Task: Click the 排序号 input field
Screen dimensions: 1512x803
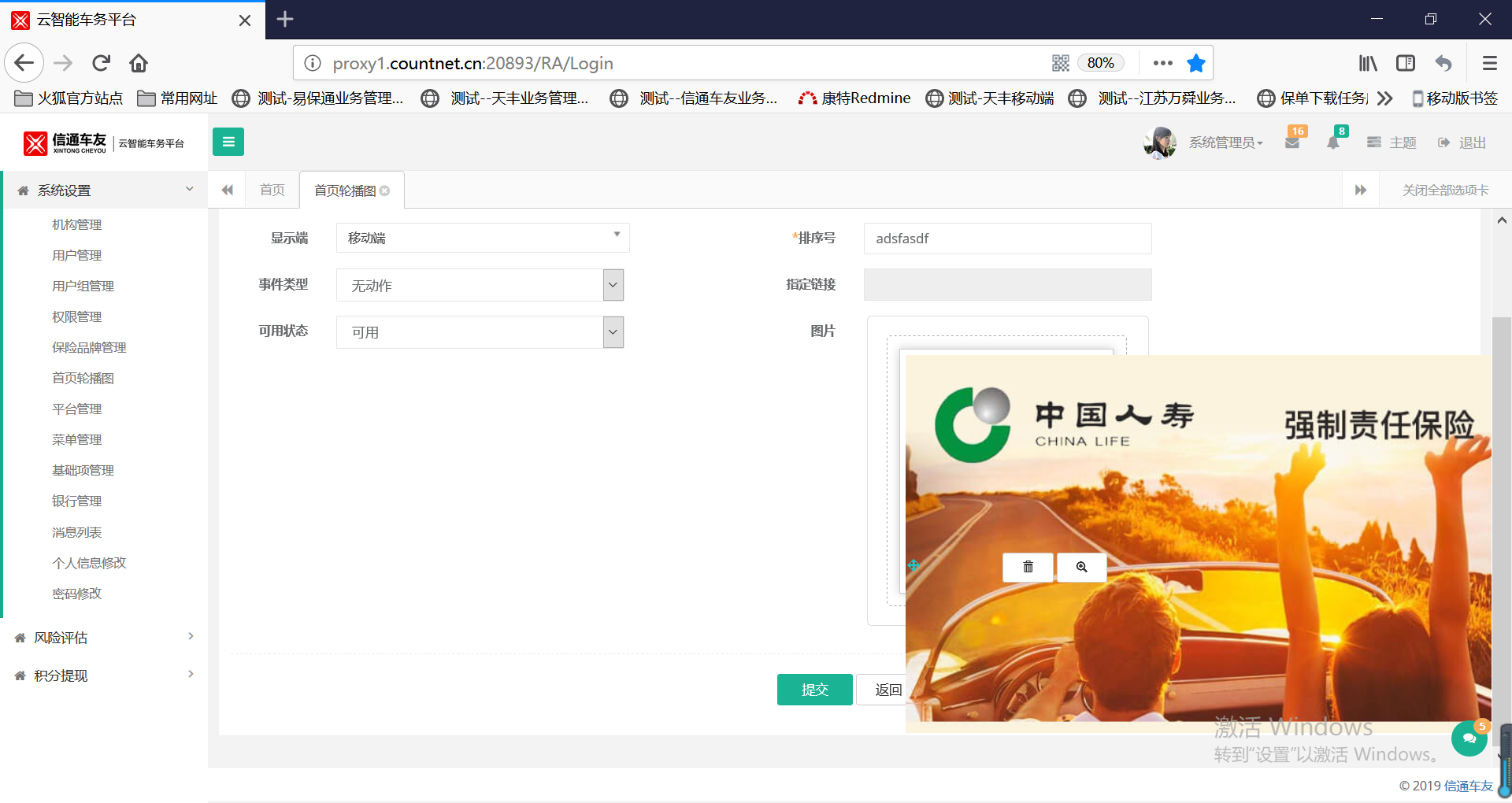Action: (1008, 239)
